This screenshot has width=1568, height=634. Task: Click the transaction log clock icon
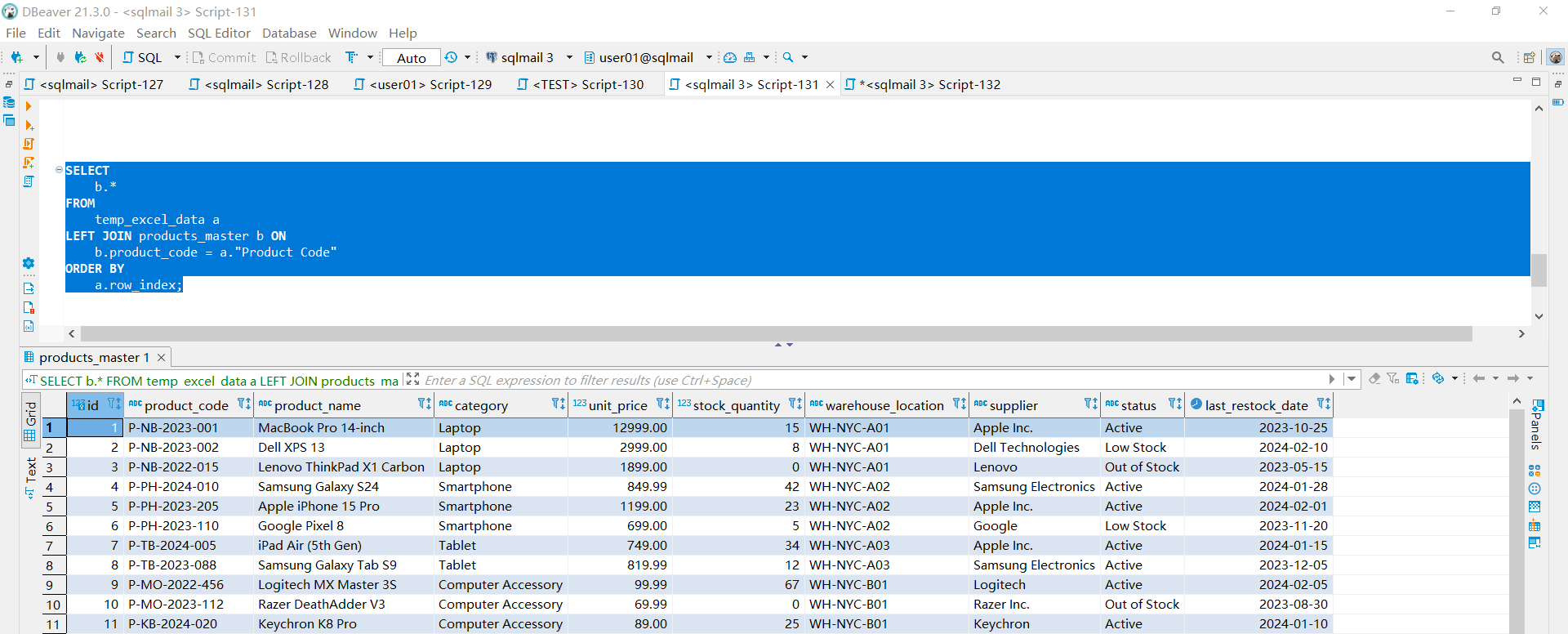451,57
